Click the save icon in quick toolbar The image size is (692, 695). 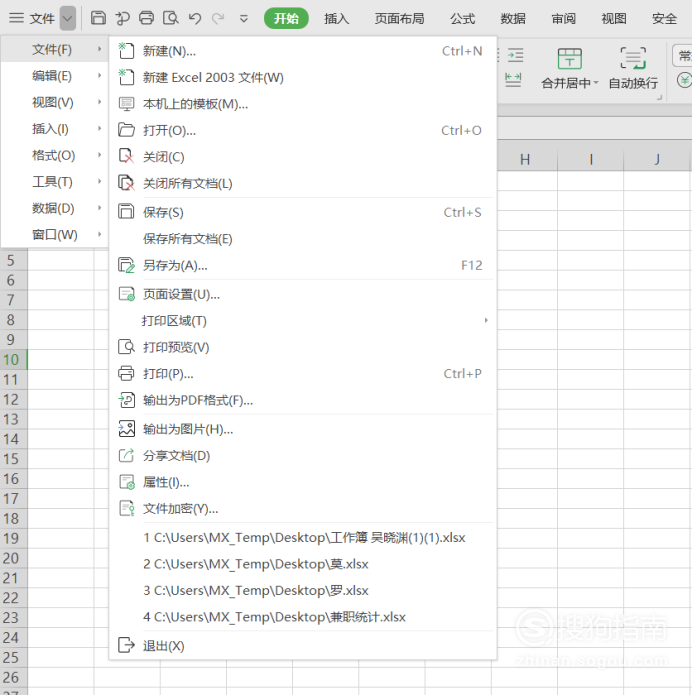click(x=98, y=18)
